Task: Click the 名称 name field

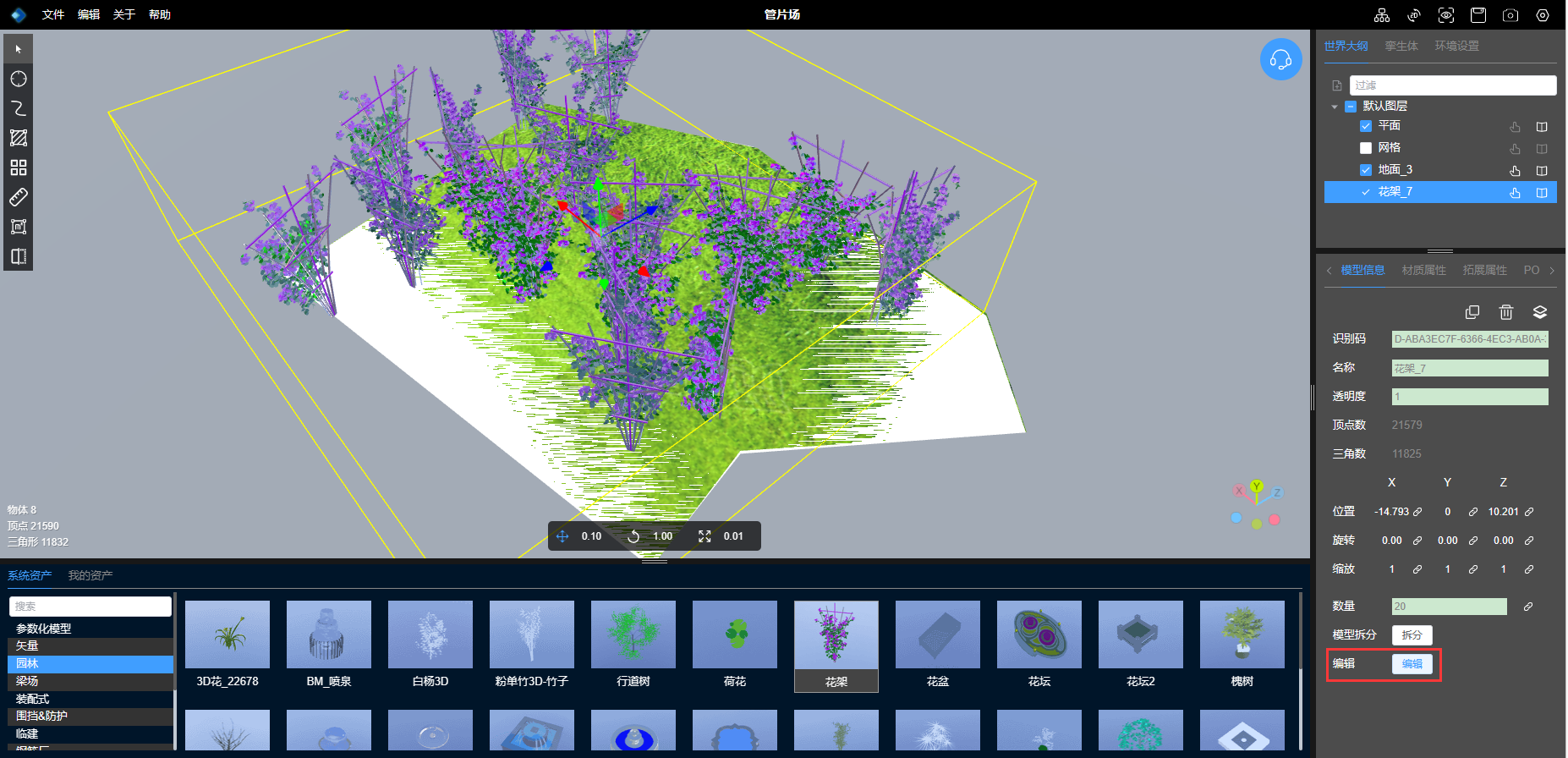Action: tap(1470, 368)
